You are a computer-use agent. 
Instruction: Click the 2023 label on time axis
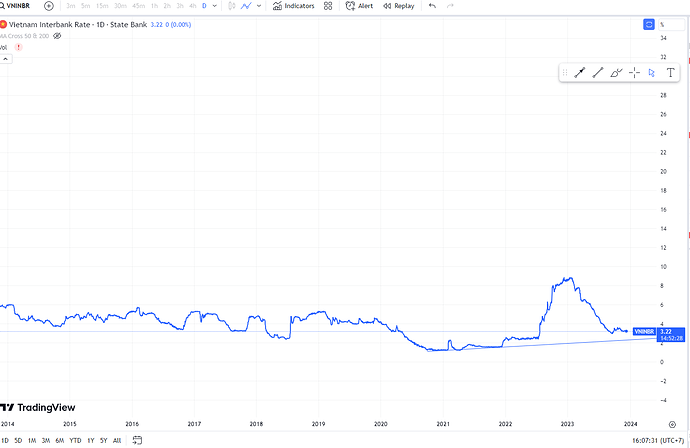567,424
